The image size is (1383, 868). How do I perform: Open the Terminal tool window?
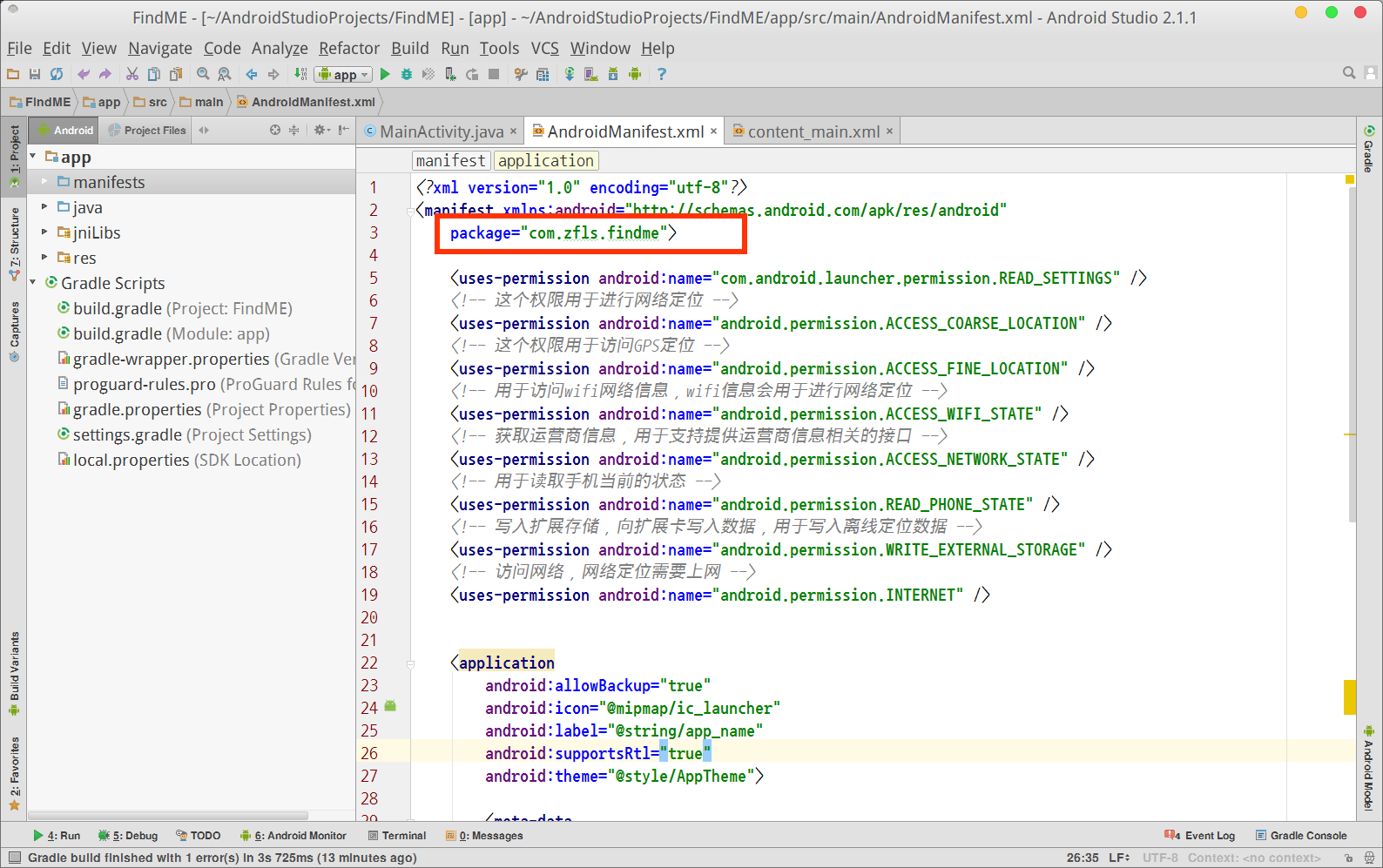pos(397,836)
